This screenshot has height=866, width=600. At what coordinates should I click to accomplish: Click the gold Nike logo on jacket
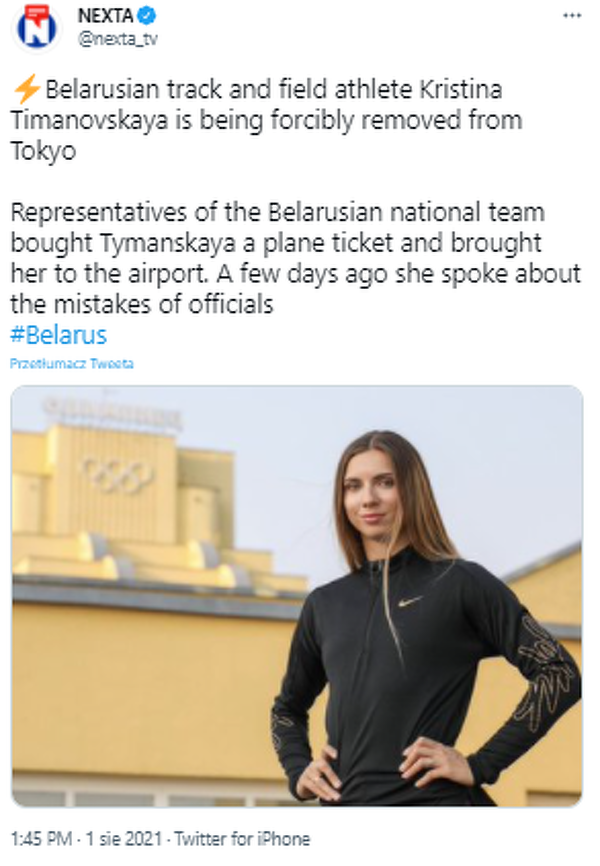point(410,601)
